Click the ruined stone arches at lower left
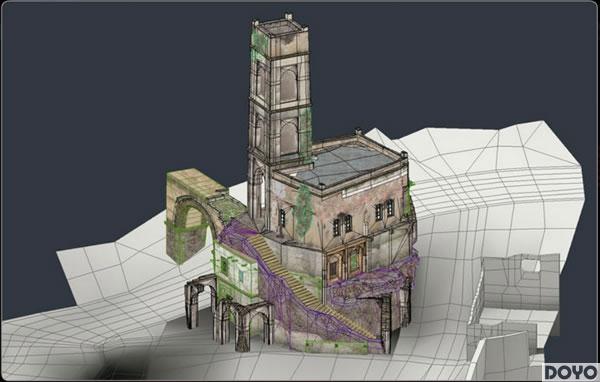This screenshot has width=600, height=382. pyautogui.click(x=229, y=312)
